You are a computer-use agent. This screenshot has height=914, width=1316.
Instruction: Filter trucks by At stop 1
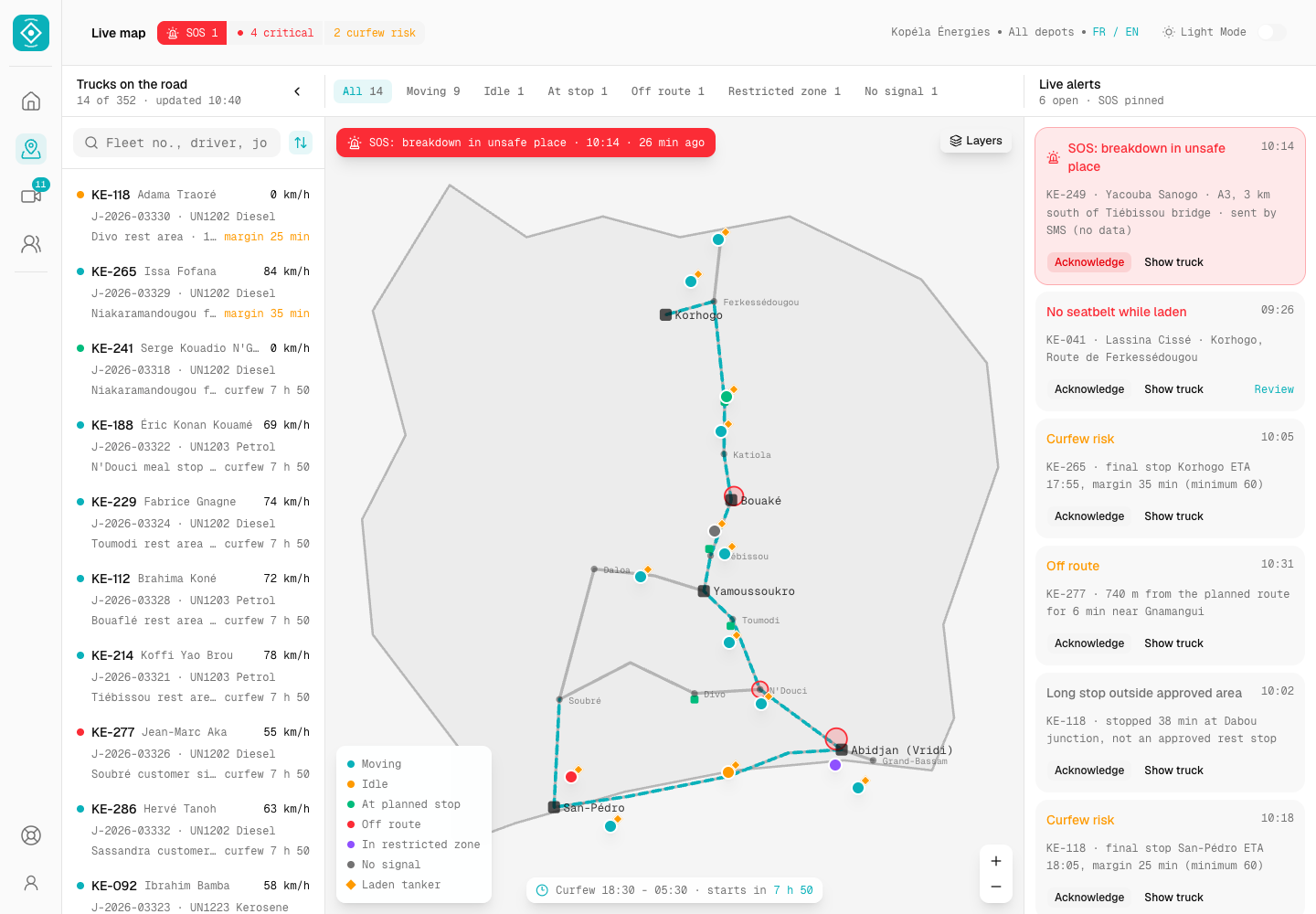578,91
